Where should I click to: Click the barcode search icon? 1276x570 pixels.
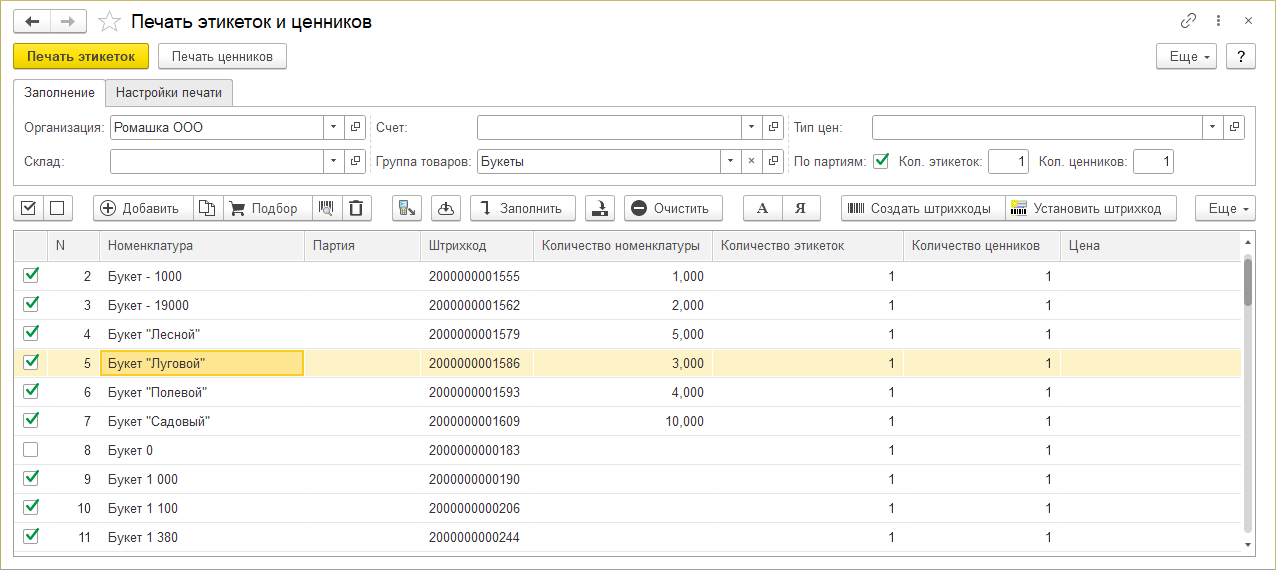coord(326,208)
